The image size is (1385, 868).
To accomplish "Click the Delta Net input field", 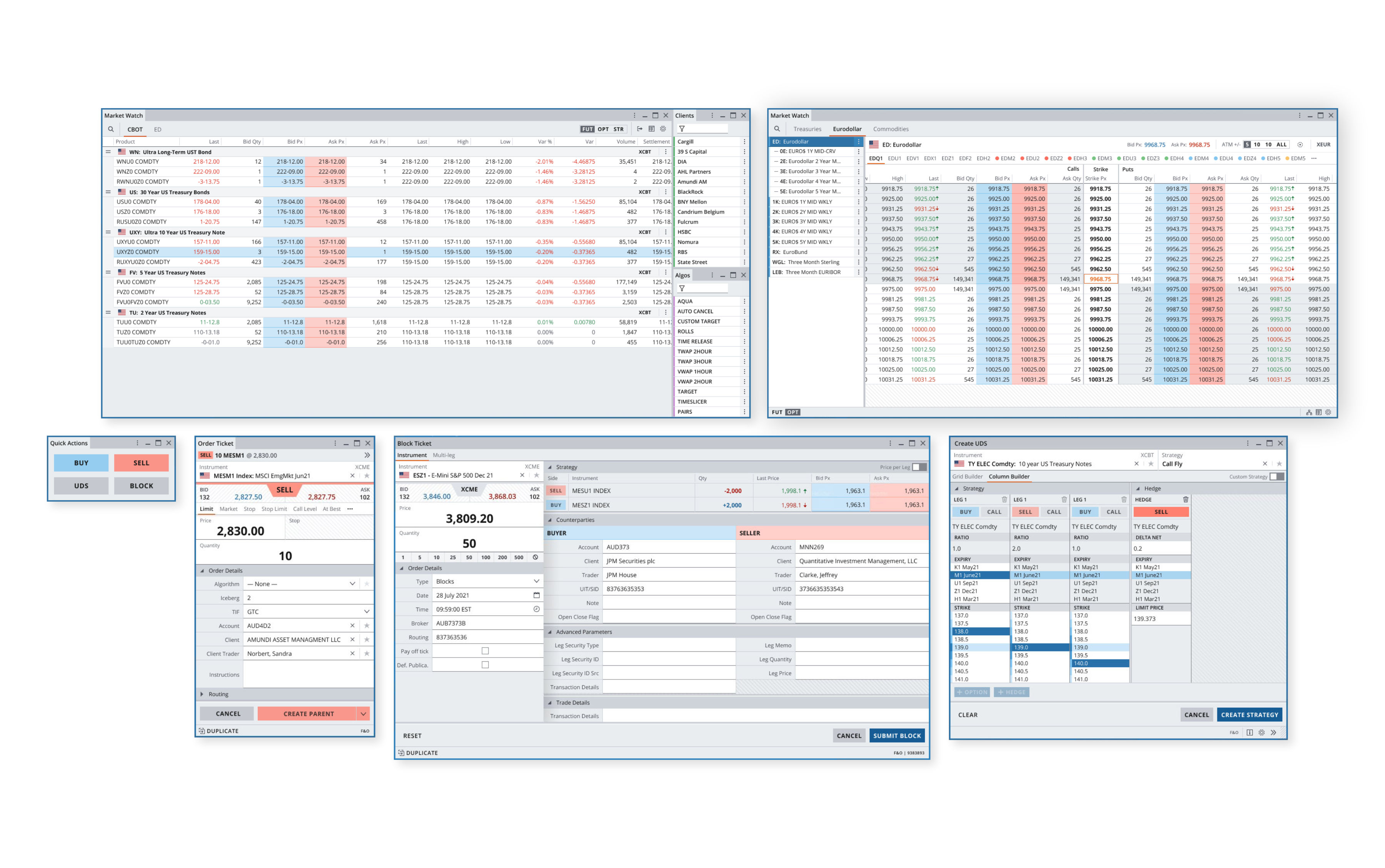I will [x=1160, y=548].
